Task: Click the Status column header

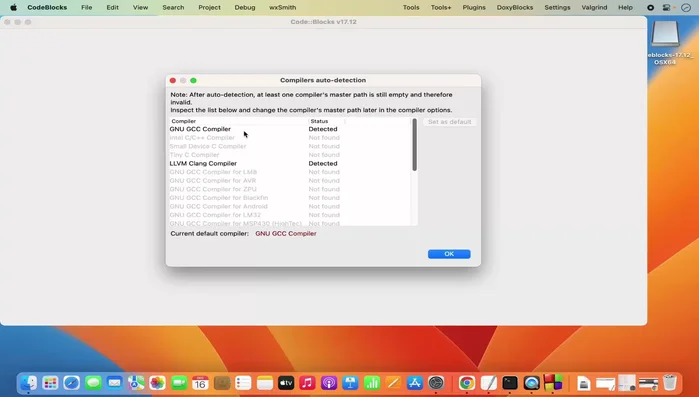Action: coord(326,121)
